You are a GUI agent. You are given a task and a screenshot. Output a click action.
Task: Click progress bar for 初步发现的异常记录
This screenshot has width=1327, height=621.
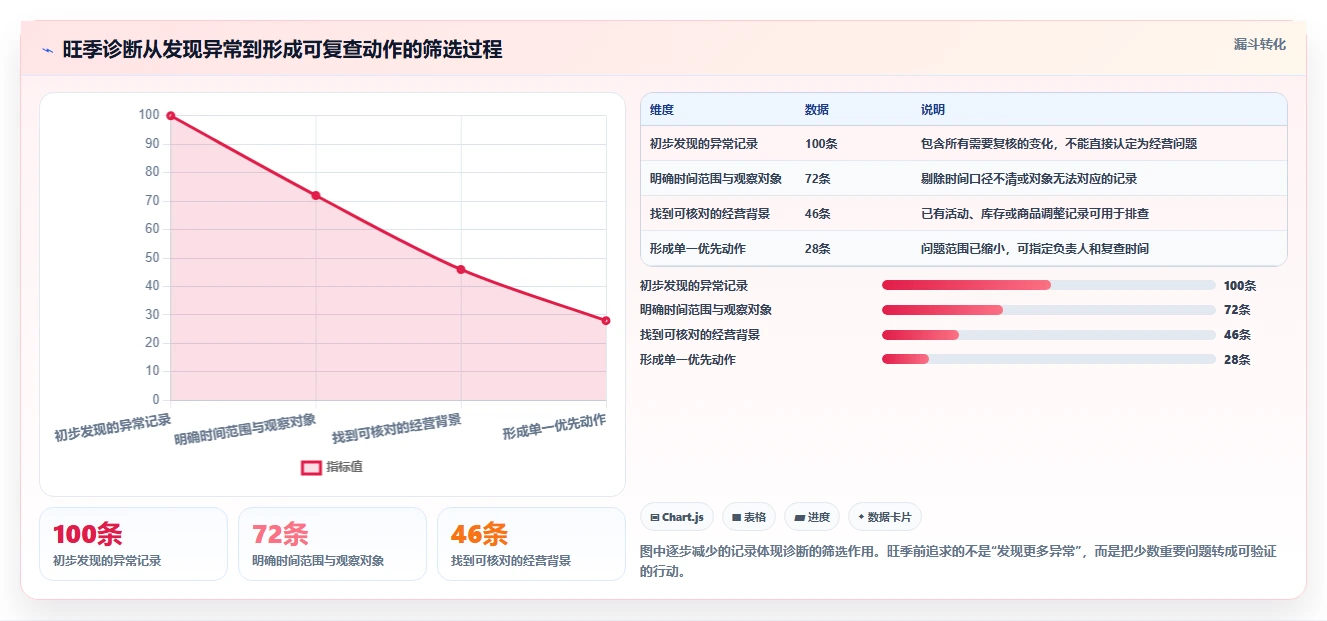(1048, 285)
